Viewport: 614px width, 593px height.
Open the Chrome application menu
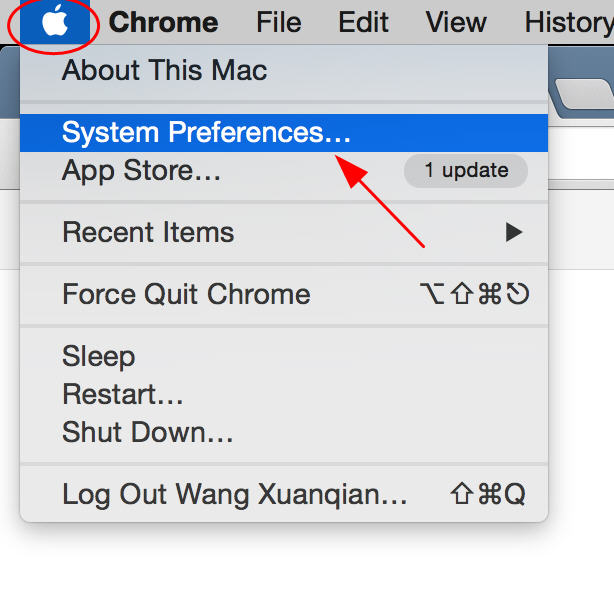coord(163,22)
